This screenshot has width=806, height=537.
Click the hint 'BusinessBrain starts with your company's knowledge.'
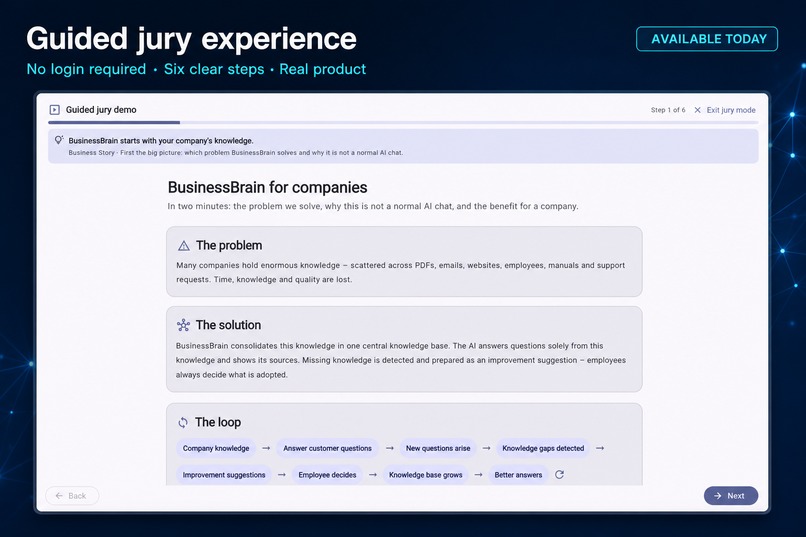[x=161, y=140]
